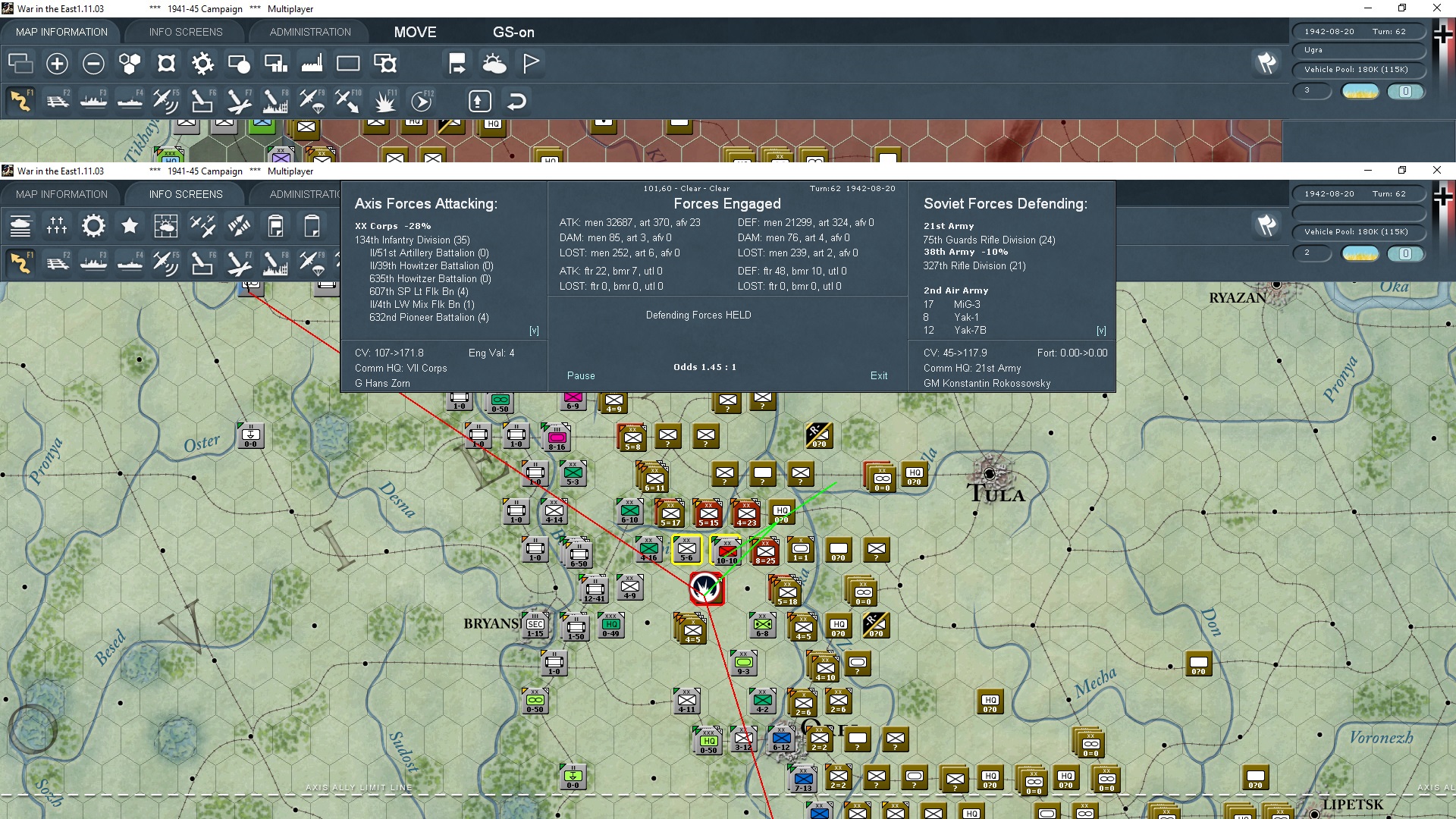Select F5 air recon mode in upper window
This screenshot has height=819, width=1456.
click(166, 101)
